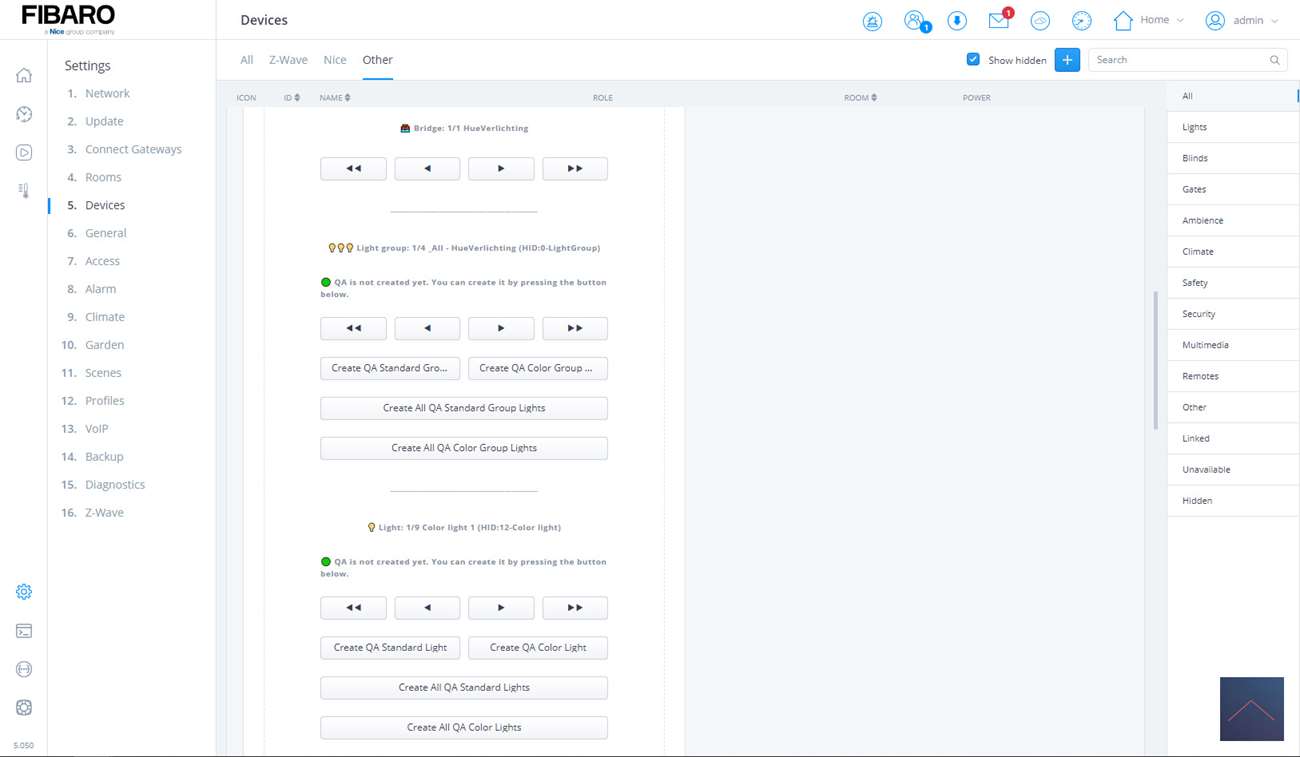1300x757 pixels.
Task: Switch to the Z-Wave tab
Action: pos(288,60)
